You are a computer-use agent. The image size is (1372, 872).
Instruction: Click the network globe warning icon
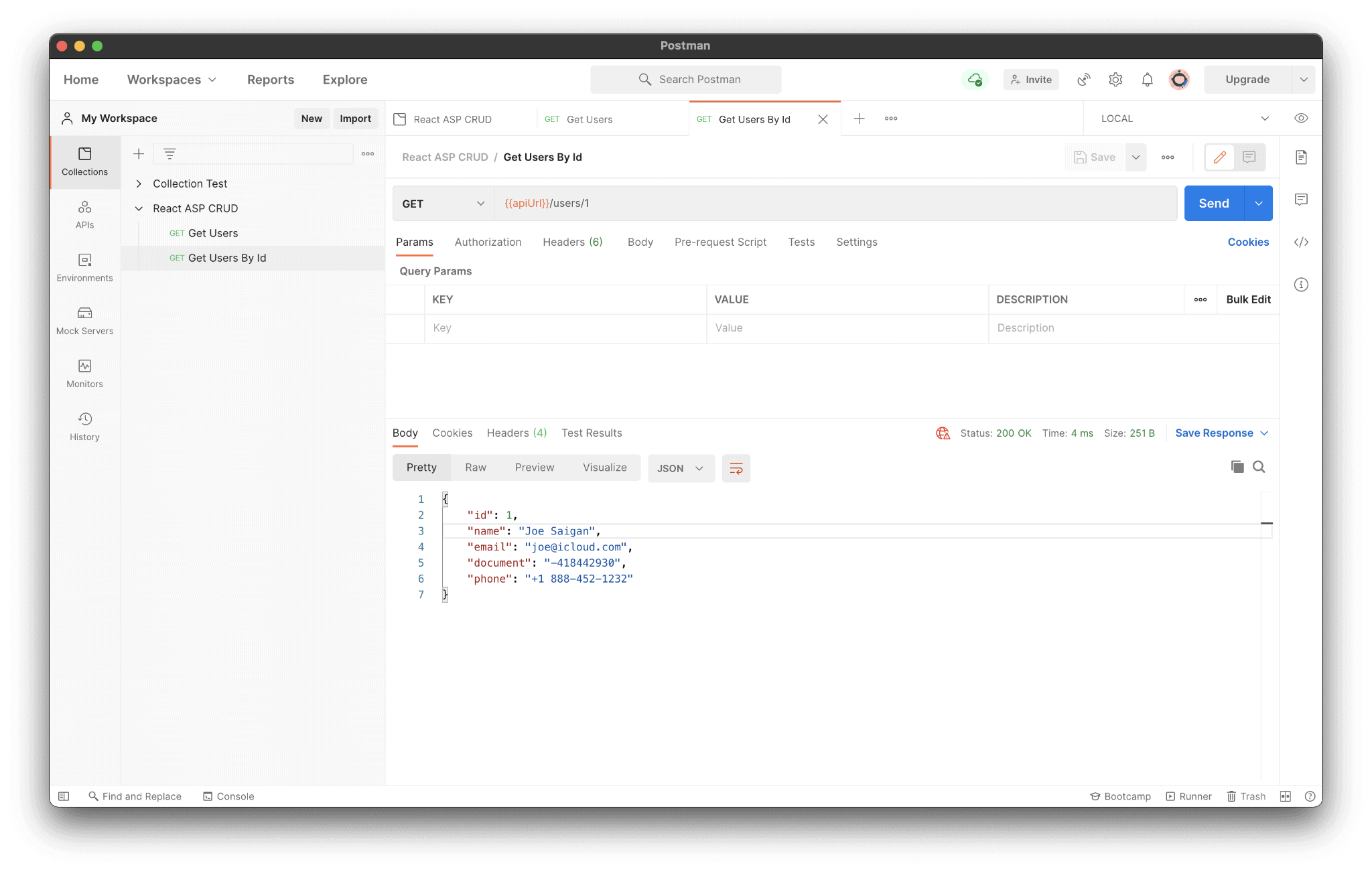coord(943,433)
